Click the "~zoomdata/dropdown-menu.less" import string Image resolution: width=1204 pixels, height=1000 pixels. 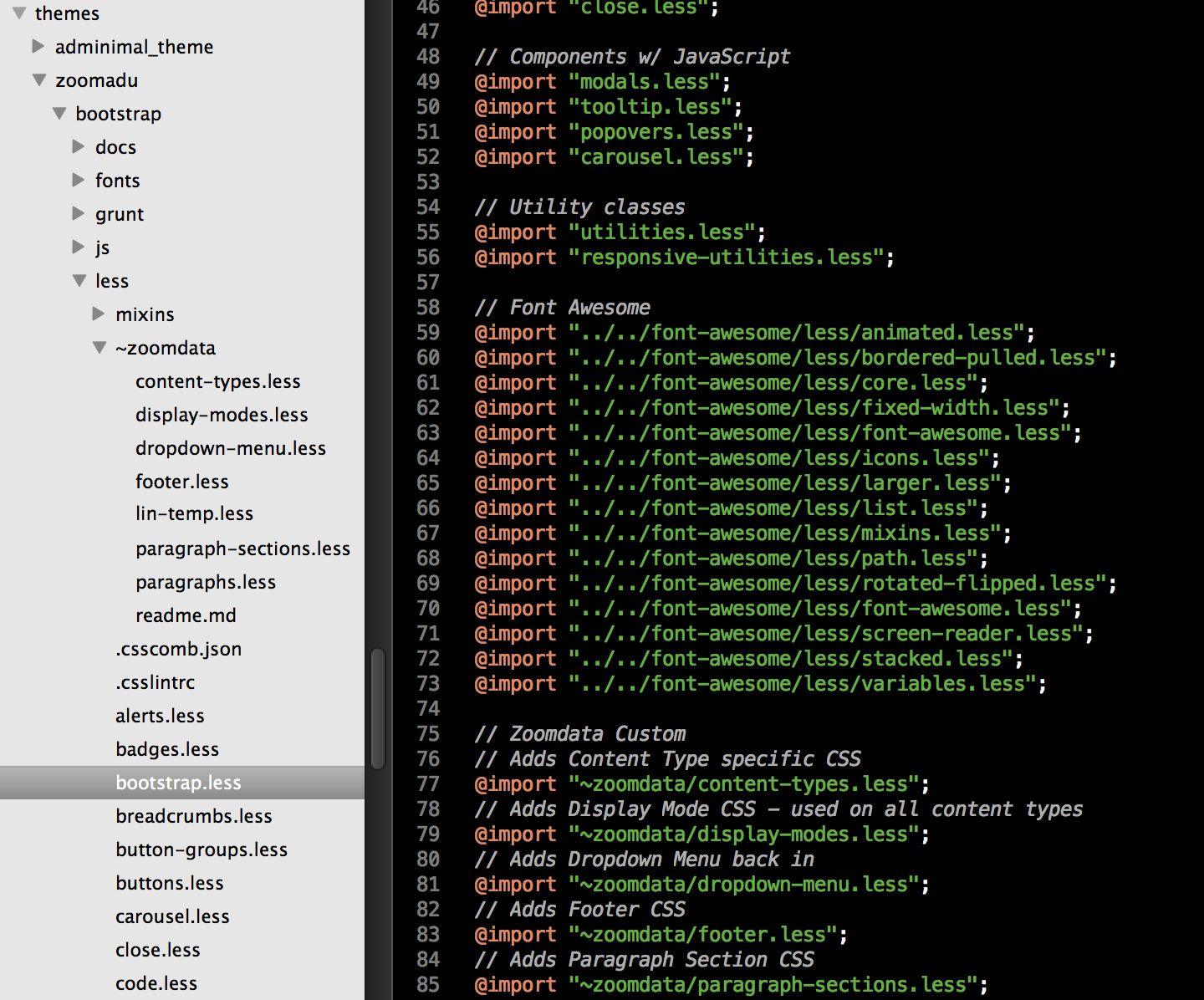coord(744,884)
